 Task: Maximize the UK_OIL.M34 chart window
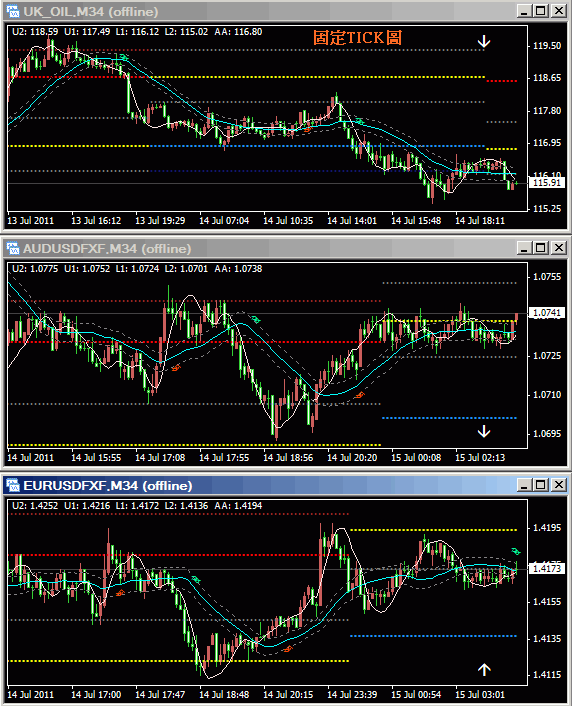[x=540, y=11]
